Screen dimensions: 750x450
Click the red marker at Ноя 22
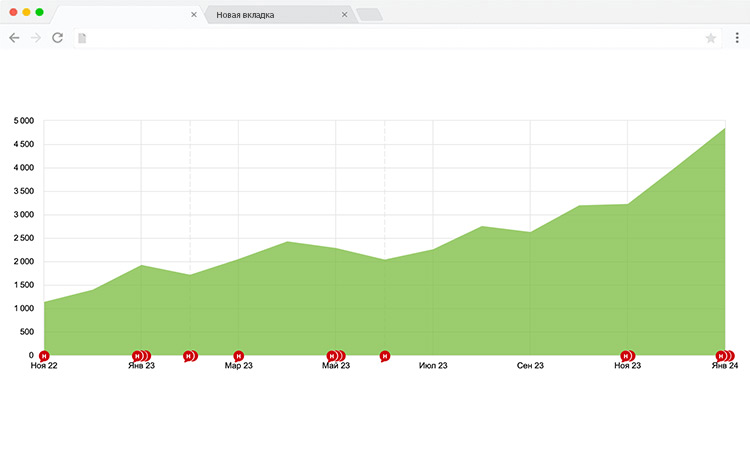coord(44,356)
